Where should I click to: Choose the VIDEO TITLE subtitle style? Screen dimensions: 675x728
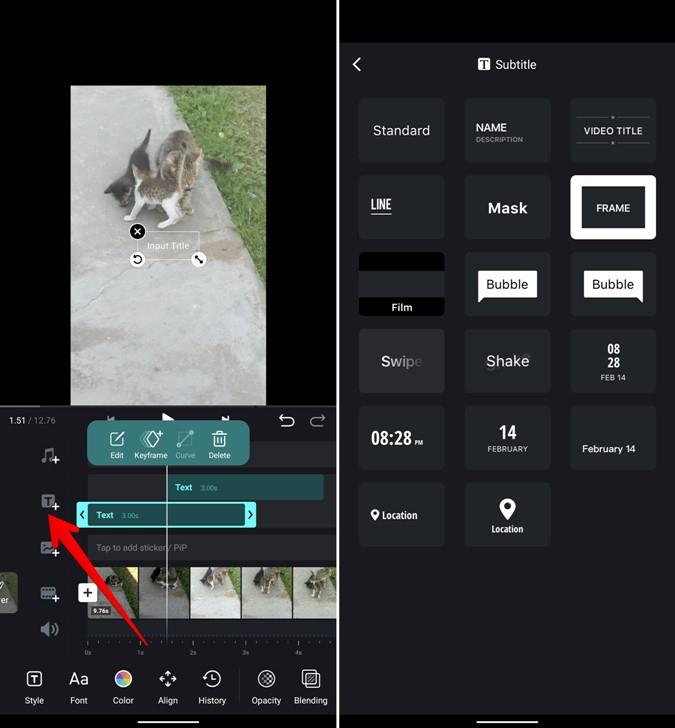coord(613,130)
